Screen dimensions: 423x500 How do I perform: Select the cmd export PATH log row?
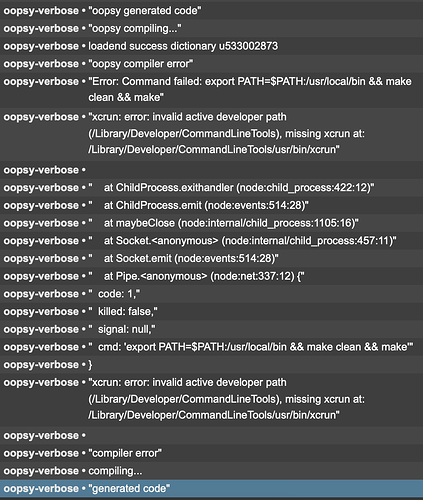211,346
